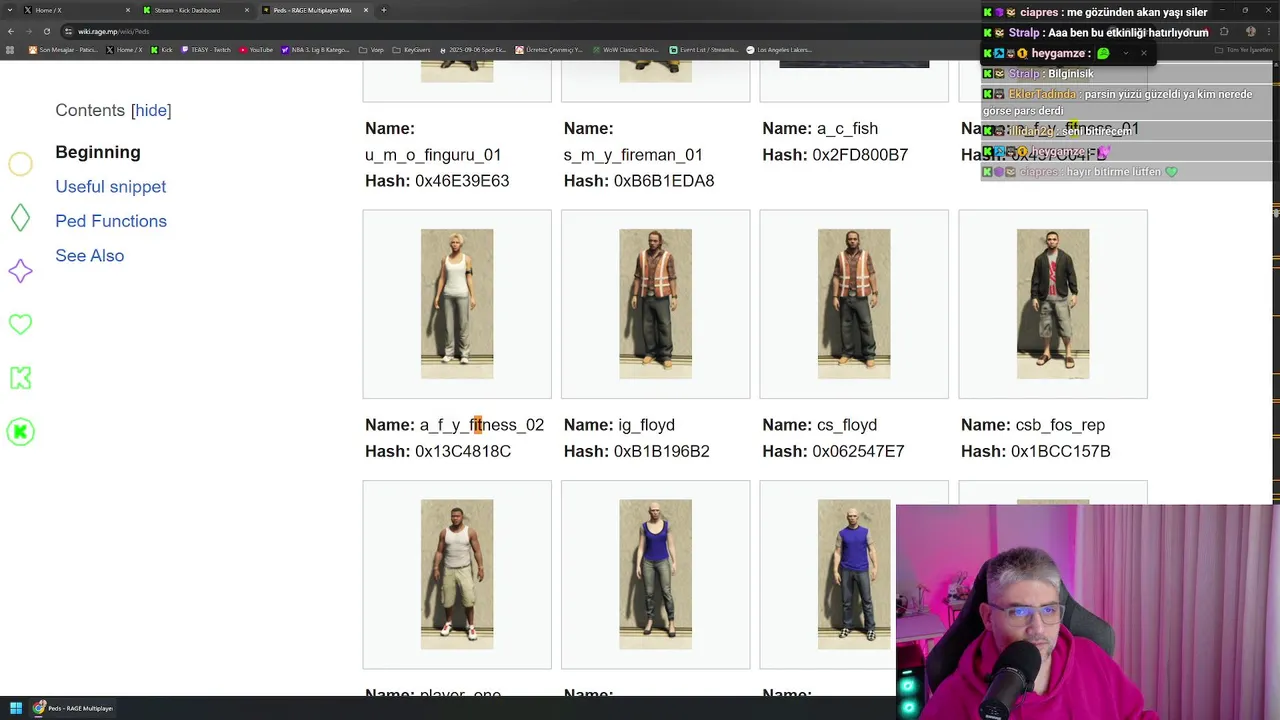
Task: Open the Kick bookmark
Action: [162, 49]
